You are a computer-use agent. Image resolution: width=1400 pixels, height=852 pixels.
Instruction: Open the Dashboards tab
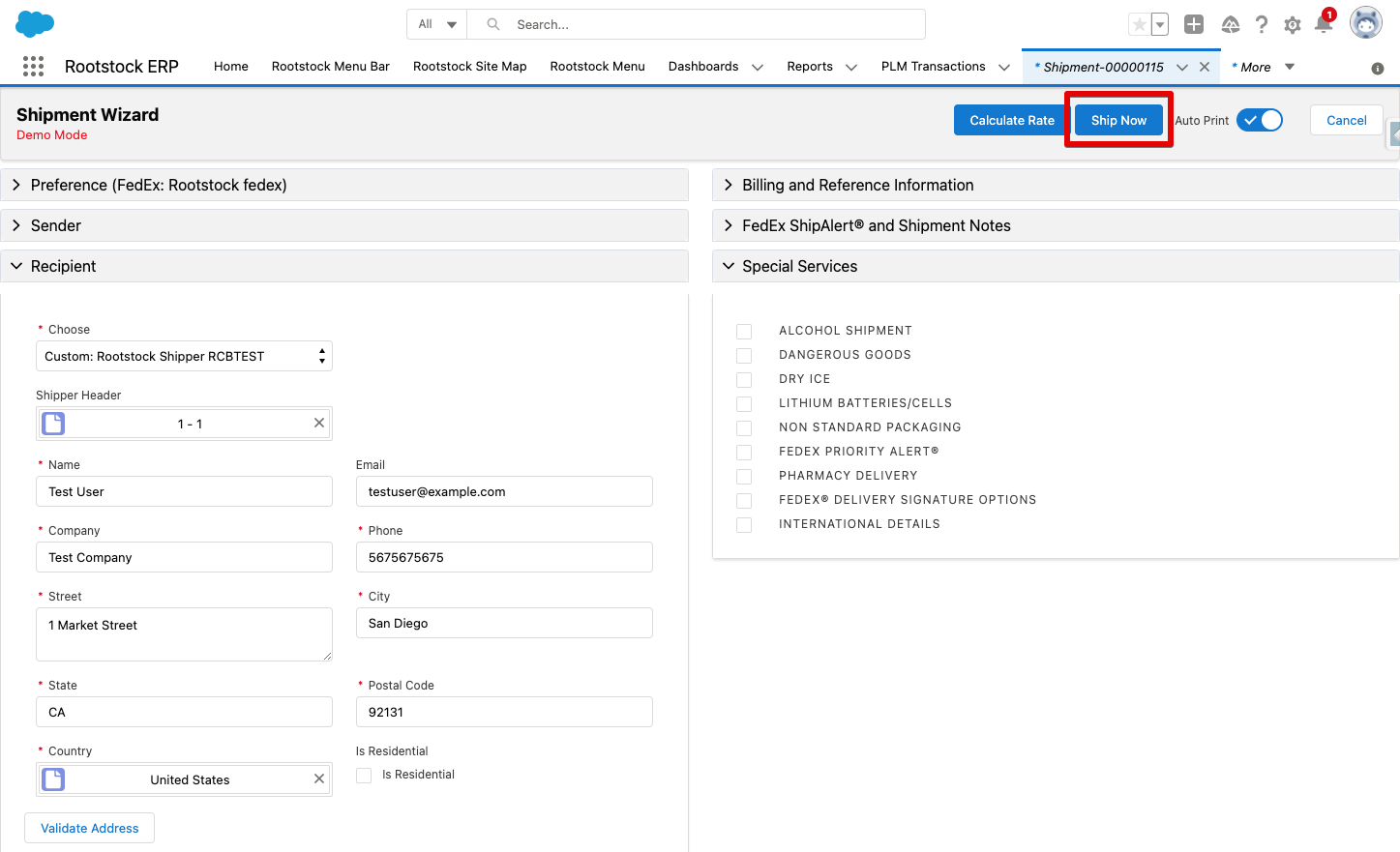(x=703, y=66)
